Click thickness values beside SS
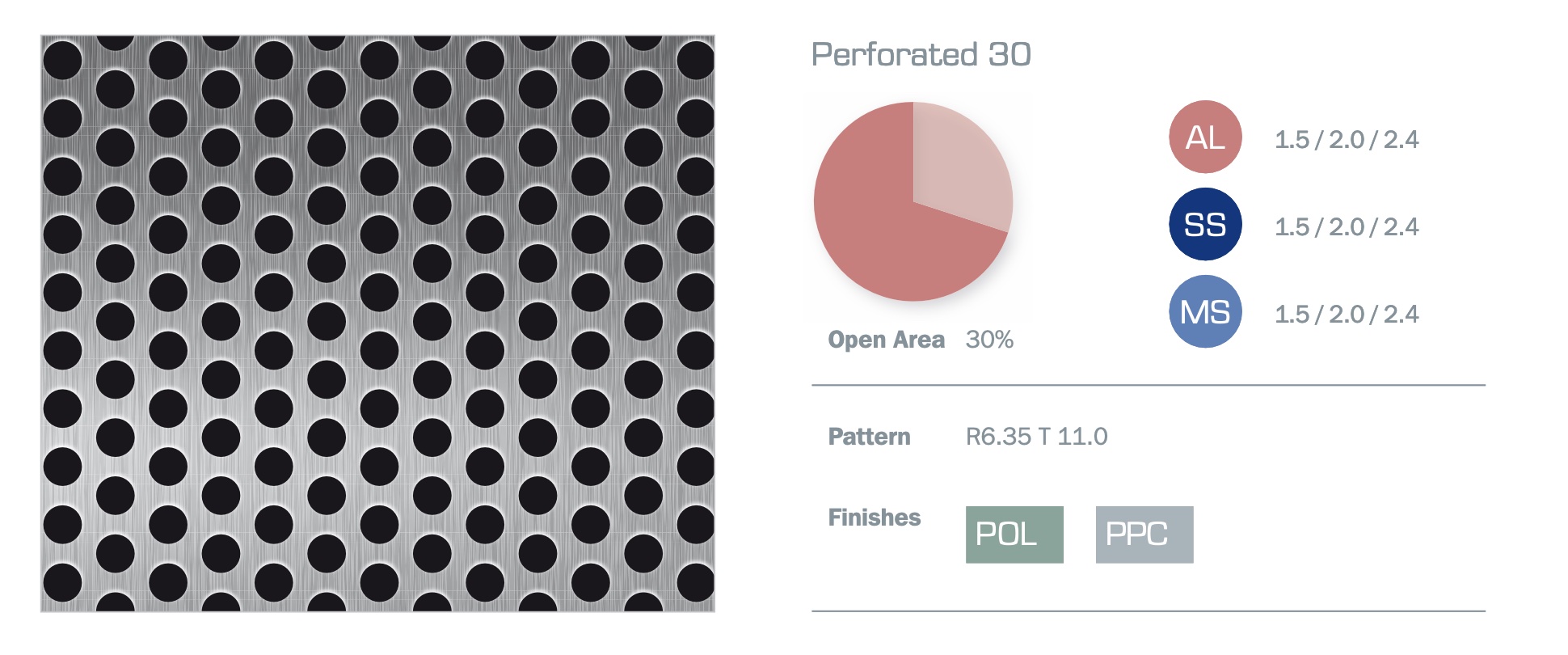This screenshot has height=655, width=1568. pyautogui.click(x=1347, y=227)
